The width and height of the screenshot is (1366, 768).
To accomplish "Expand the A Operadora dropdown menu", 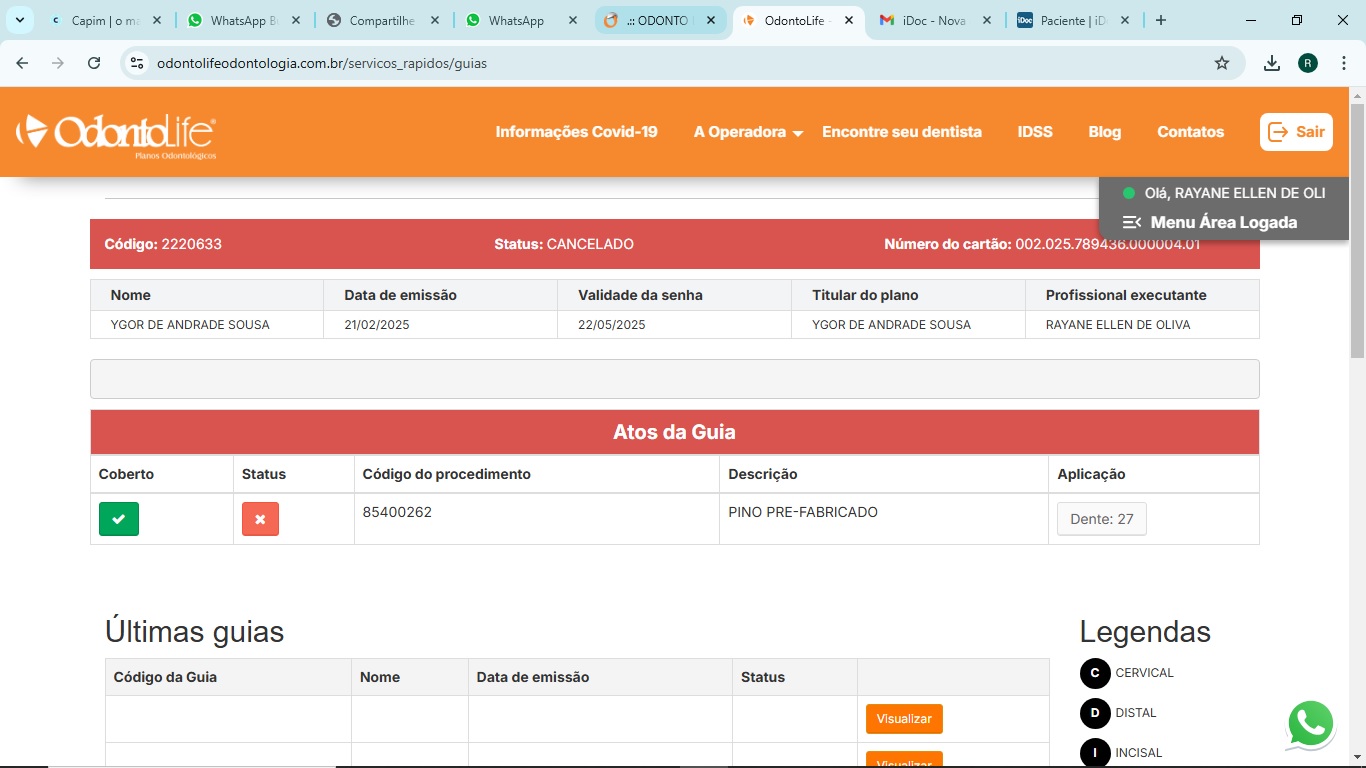I will coord(748,132).
